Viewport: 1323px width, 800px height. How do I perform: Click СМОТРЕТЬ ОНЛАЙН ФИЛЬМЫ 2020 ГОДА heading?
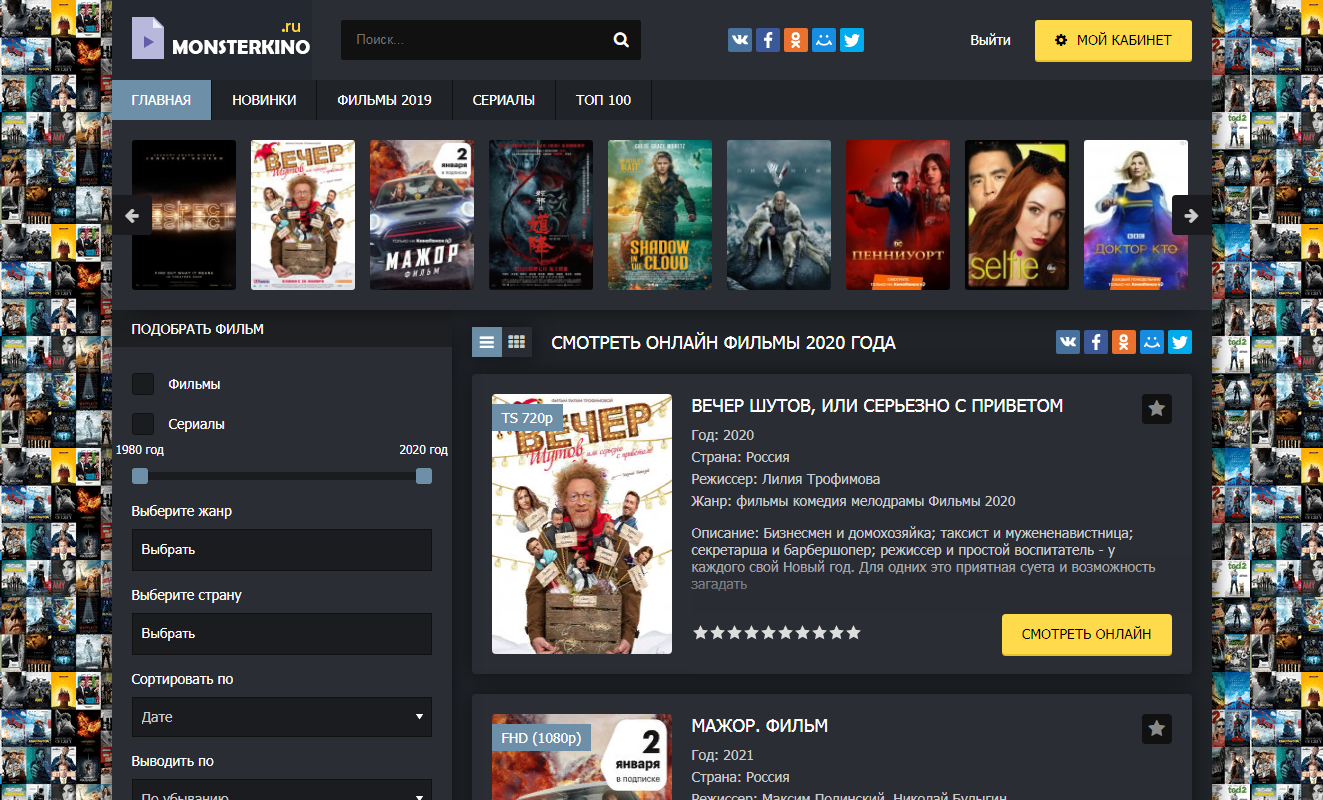click(723, 343)
